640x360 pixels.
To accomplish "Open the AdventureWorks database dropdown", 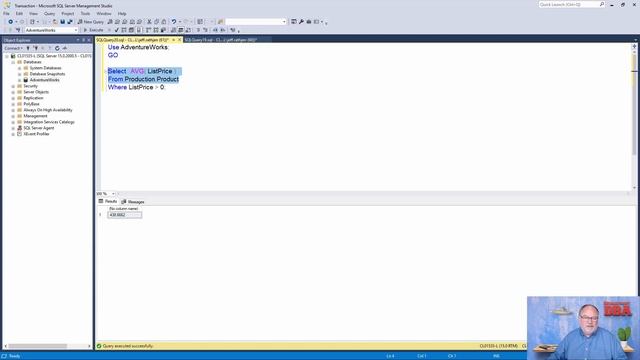I will [76, 30].
